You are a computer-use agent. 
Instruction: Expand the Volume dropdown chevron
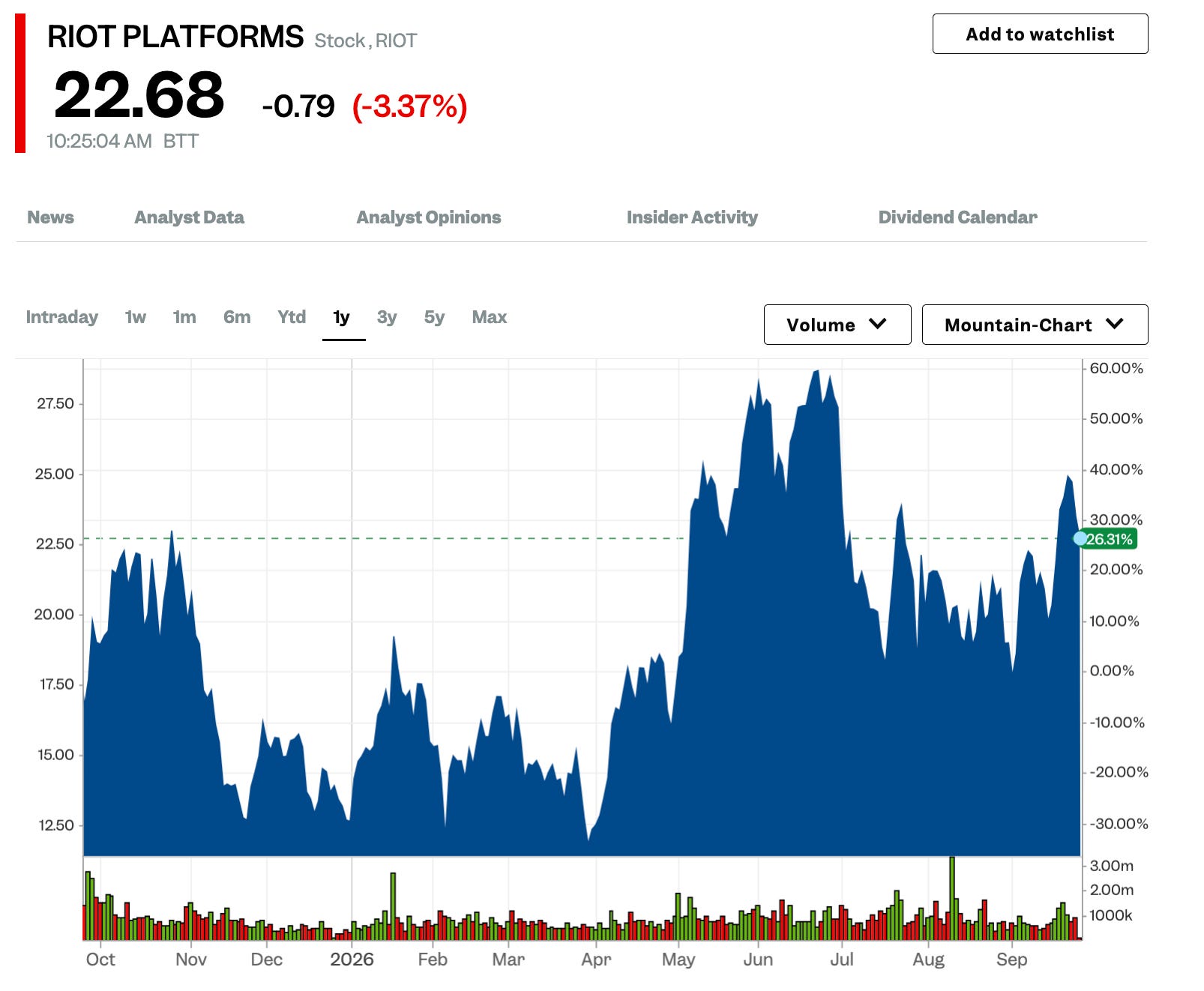pos(877,324)
